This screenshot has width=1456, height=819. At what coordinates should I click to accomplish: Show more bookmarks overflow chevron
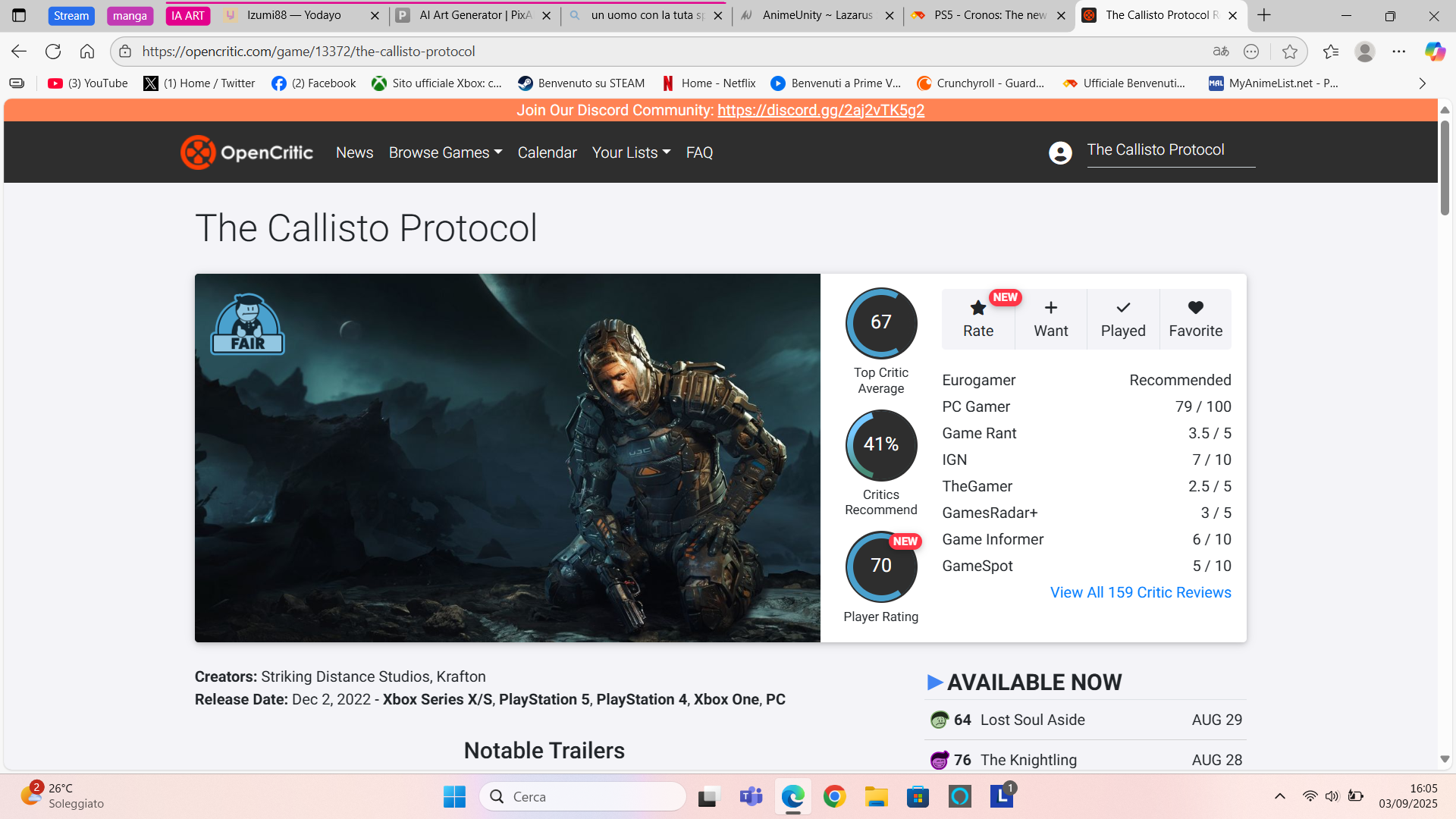pyautogui.click(x=1423, y=83)
